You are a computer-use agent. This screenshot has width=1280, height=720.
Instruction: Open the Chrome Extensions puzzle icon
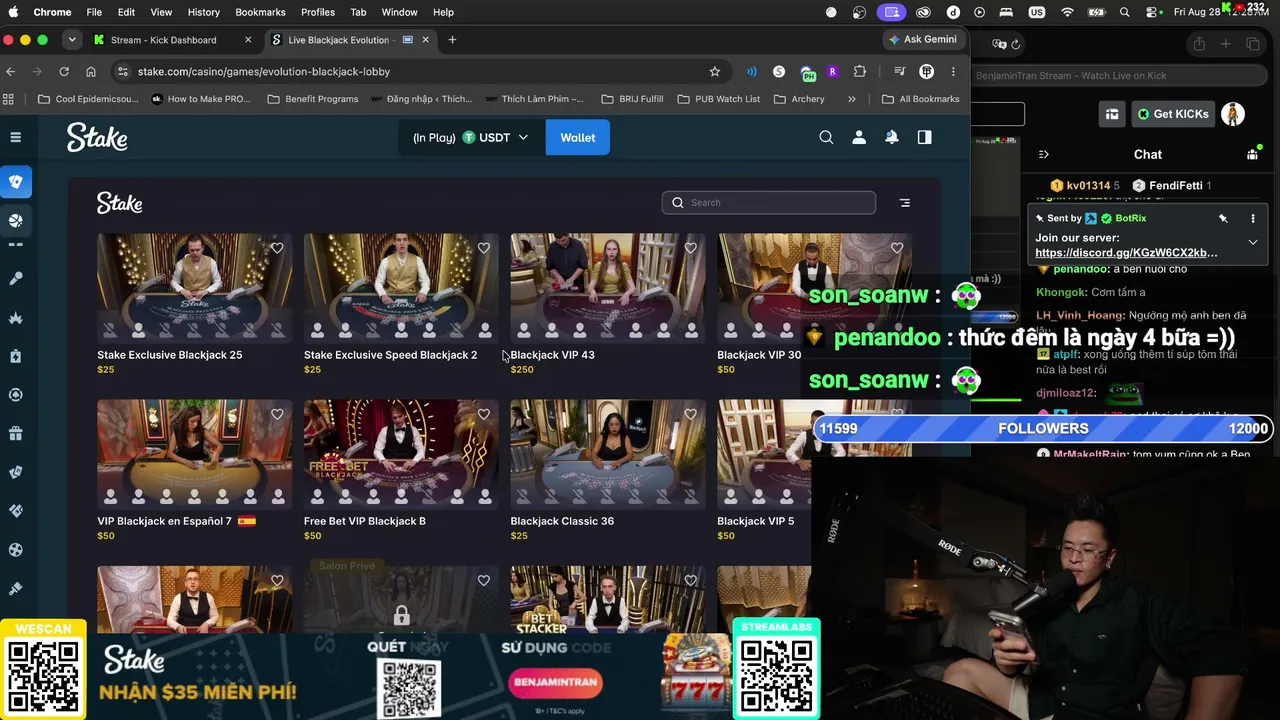(859, 72)
